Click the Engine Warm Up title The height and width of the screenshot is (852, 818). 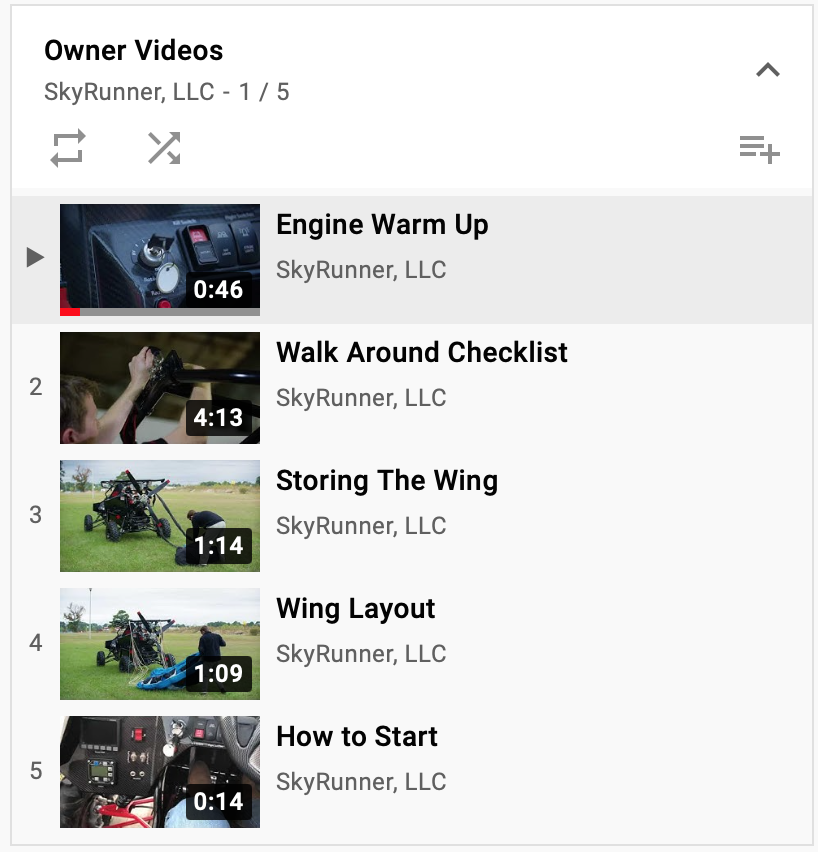[x=382, y=225]
